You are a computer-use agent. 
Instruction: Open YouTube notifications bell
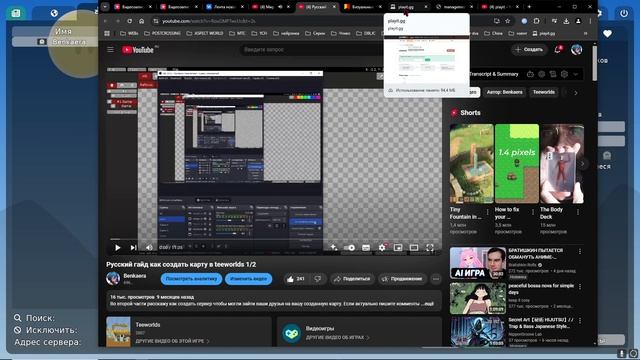pos(558,49)
